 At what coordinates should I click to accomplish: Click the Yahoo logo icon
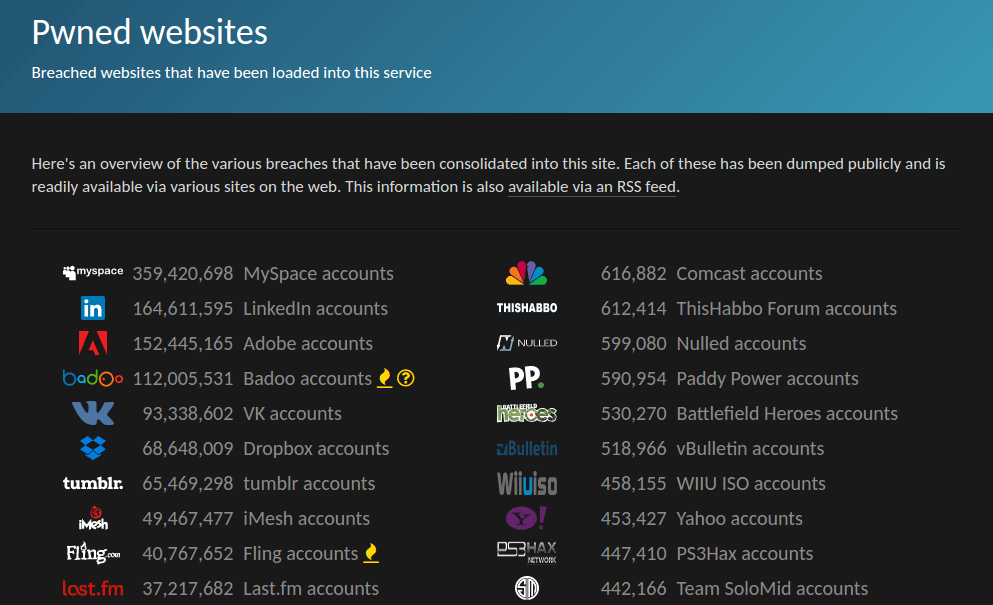[527, 518]
